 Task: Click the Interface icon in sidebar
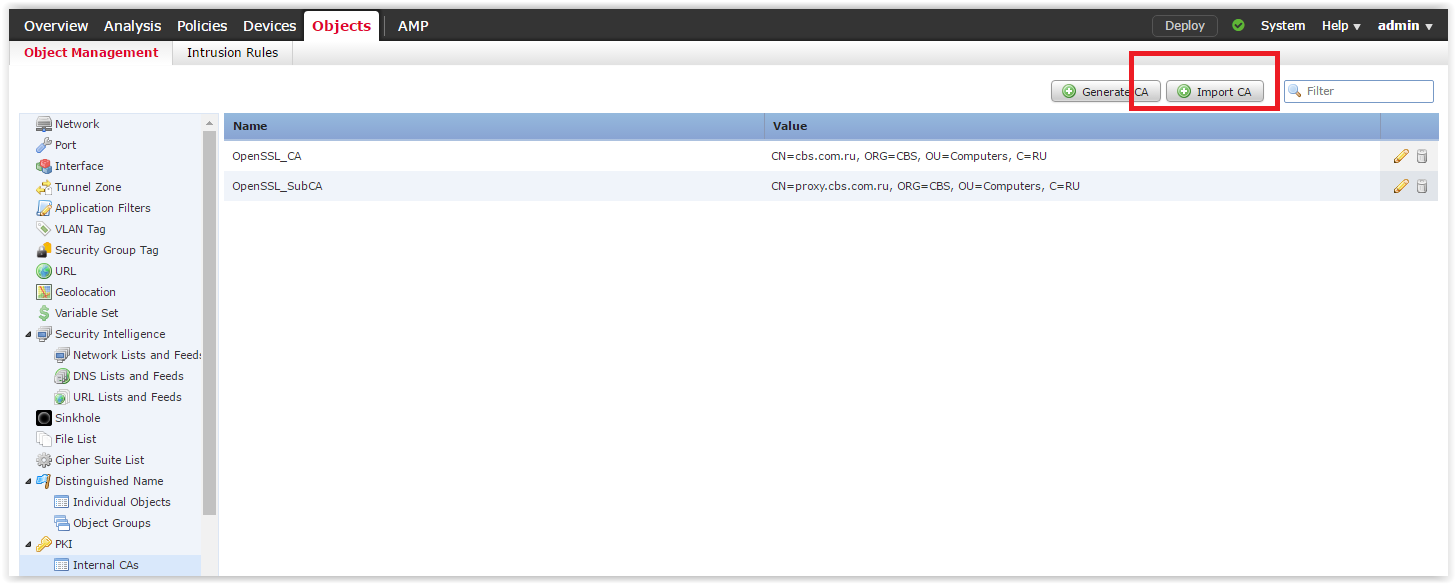point(44,166)
